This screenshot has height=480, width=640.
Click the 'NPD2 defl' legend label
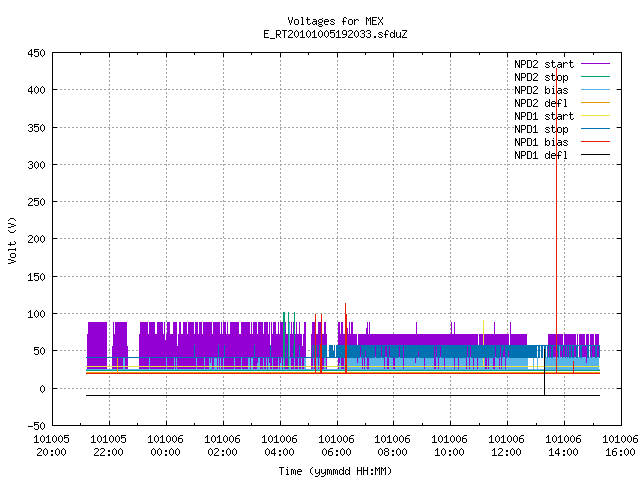[541, 103]
